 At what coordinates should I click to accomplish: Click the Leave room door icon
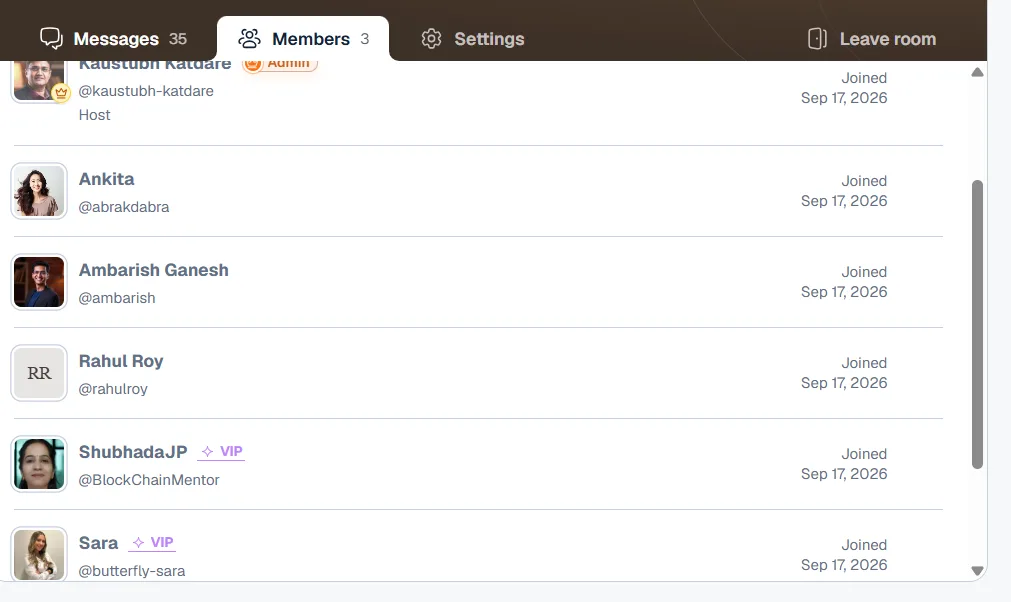click(818, 39)
